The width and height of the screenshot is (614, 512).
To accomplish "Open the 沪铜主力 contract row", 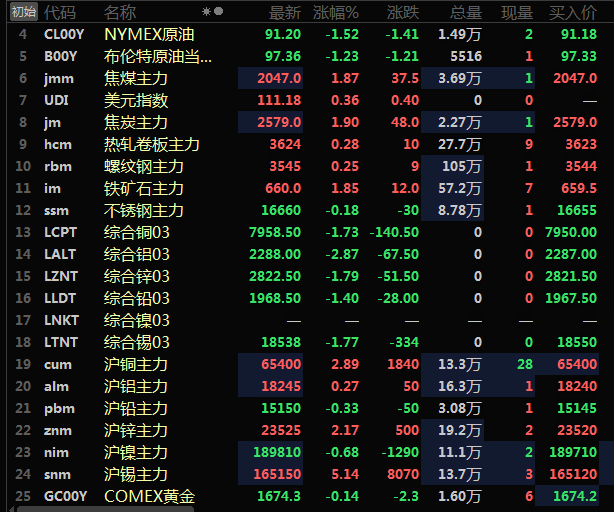I will tap(136, 364).
